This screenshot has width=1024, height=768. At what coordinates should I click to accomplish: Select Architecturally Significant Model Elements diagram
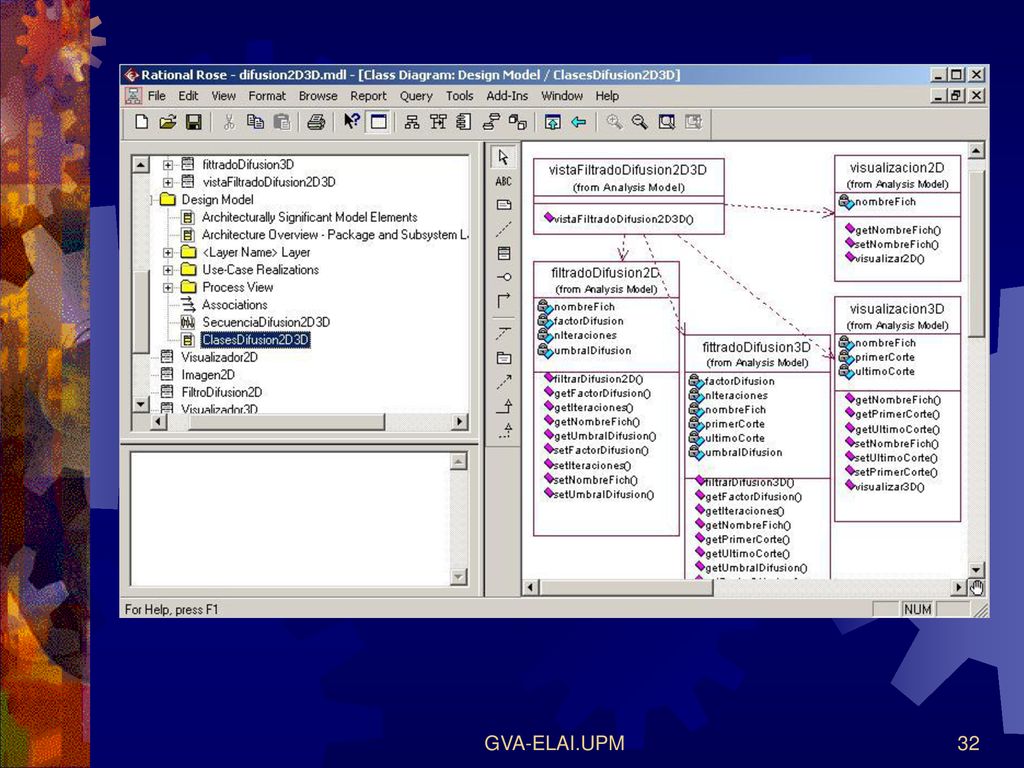click(309, 217)
